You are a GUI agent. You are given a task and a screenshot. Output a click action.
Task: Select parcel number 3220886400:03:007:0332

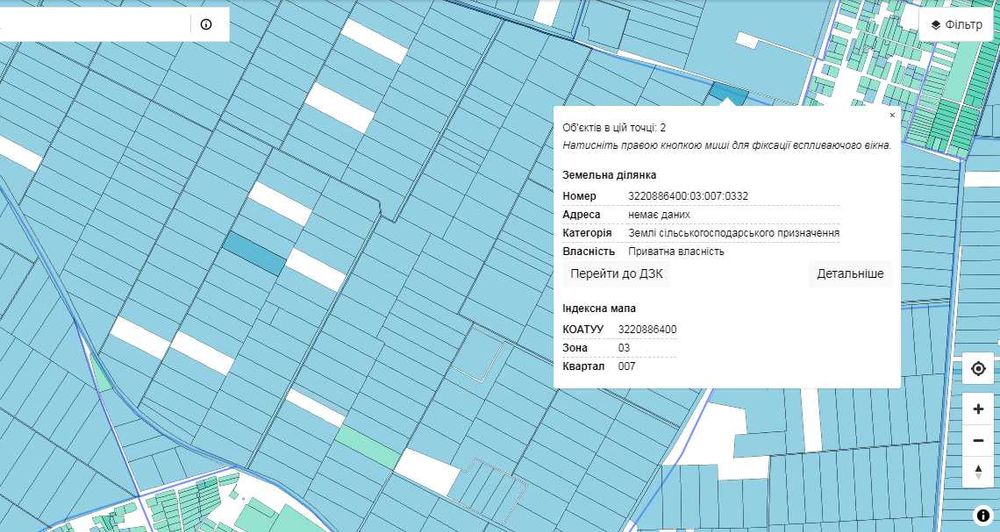pos(688,196)
